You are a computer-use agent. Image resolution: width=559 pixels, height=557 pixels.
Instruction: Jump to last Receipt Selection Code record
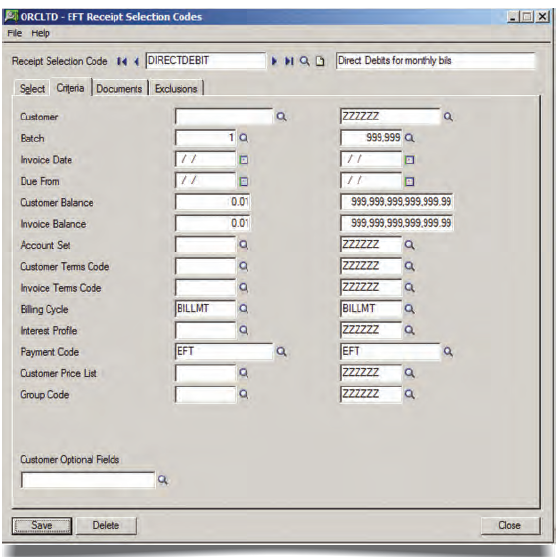[289, 61]
